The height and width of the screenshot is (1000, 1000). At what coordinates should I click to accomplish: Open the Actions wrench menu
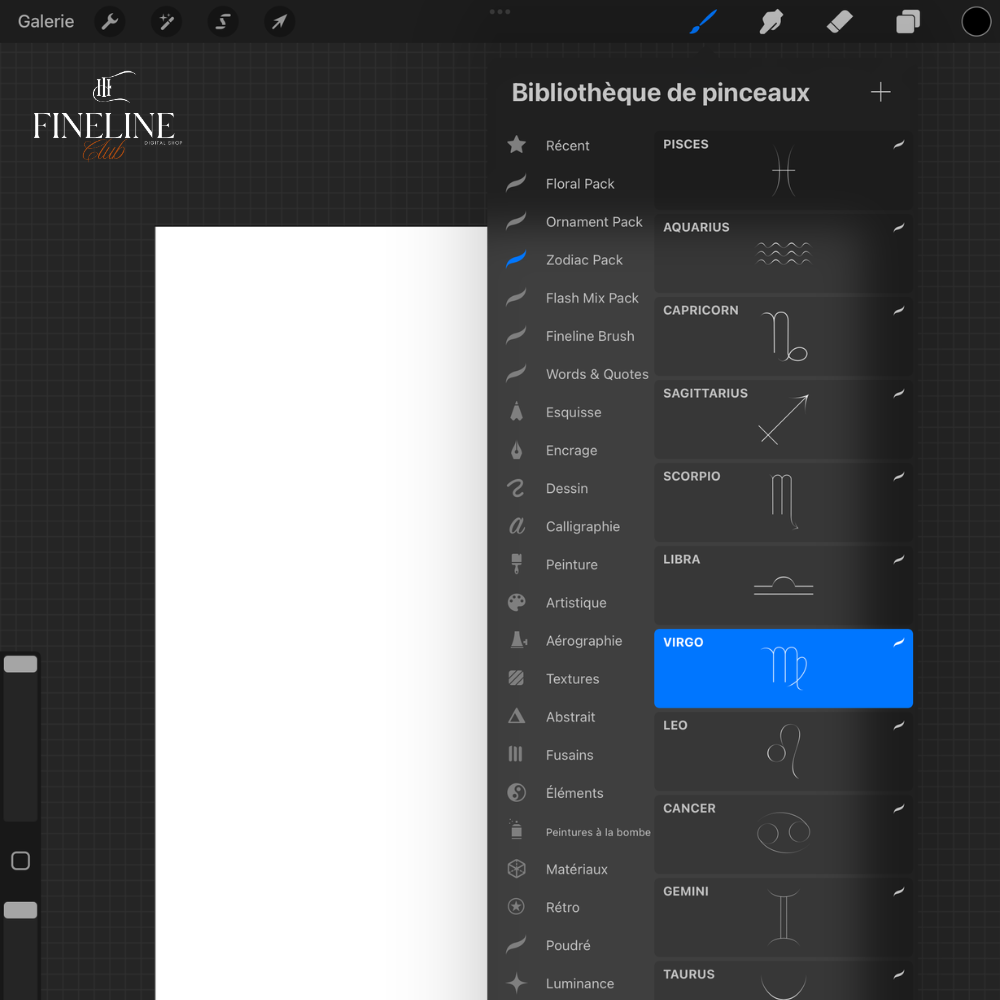tap(110, 21)
